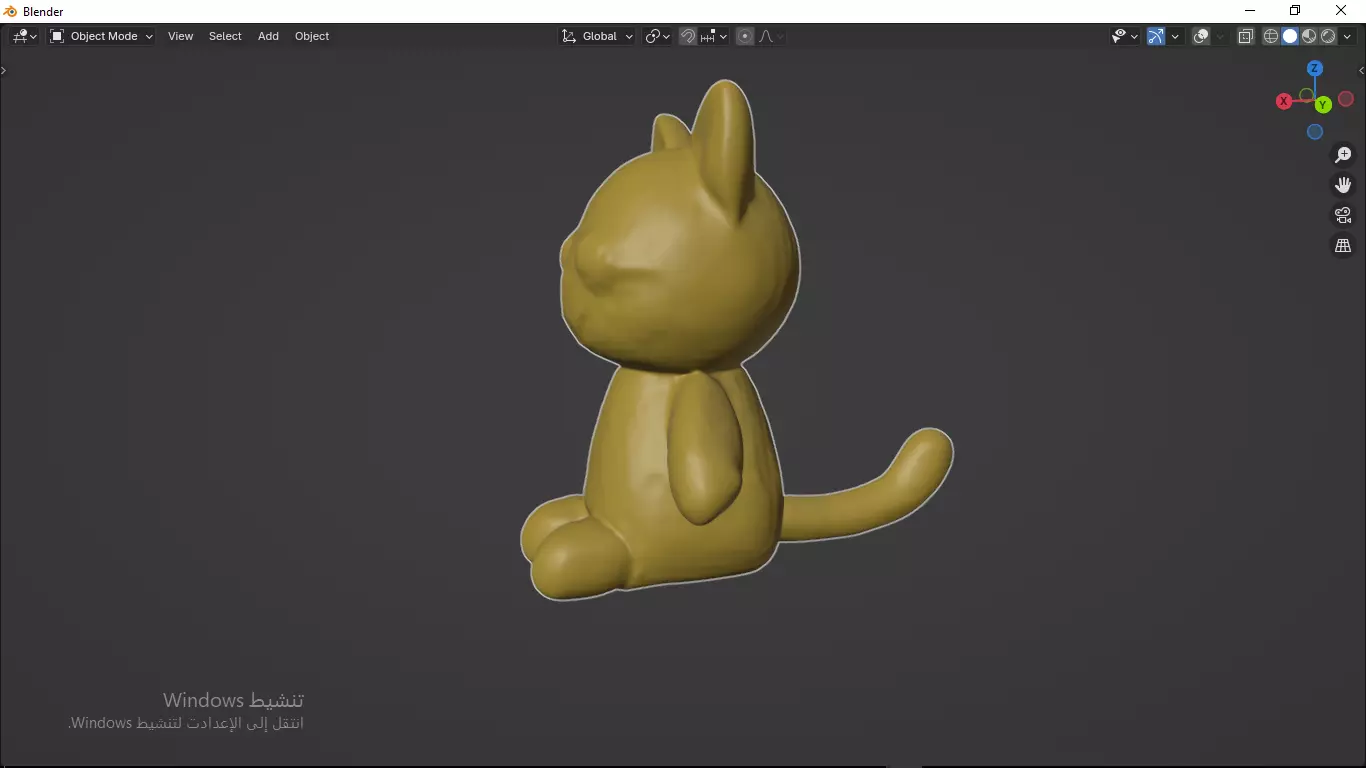Open the viewport shading options dropdown
Screen dimensions: 1366x768
point(1347,36)
